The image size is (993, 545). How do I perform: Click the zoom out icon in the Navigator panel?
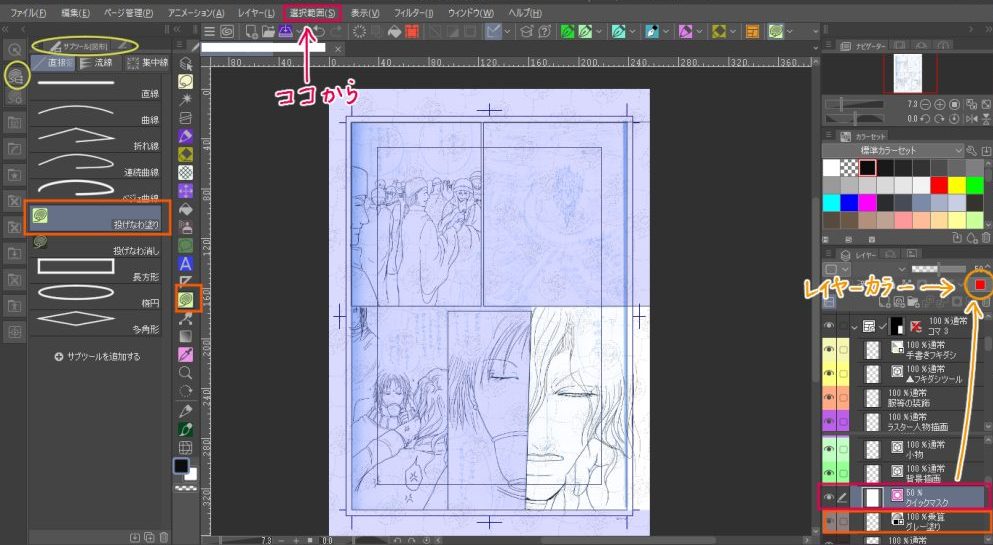[x=926, y=104]
